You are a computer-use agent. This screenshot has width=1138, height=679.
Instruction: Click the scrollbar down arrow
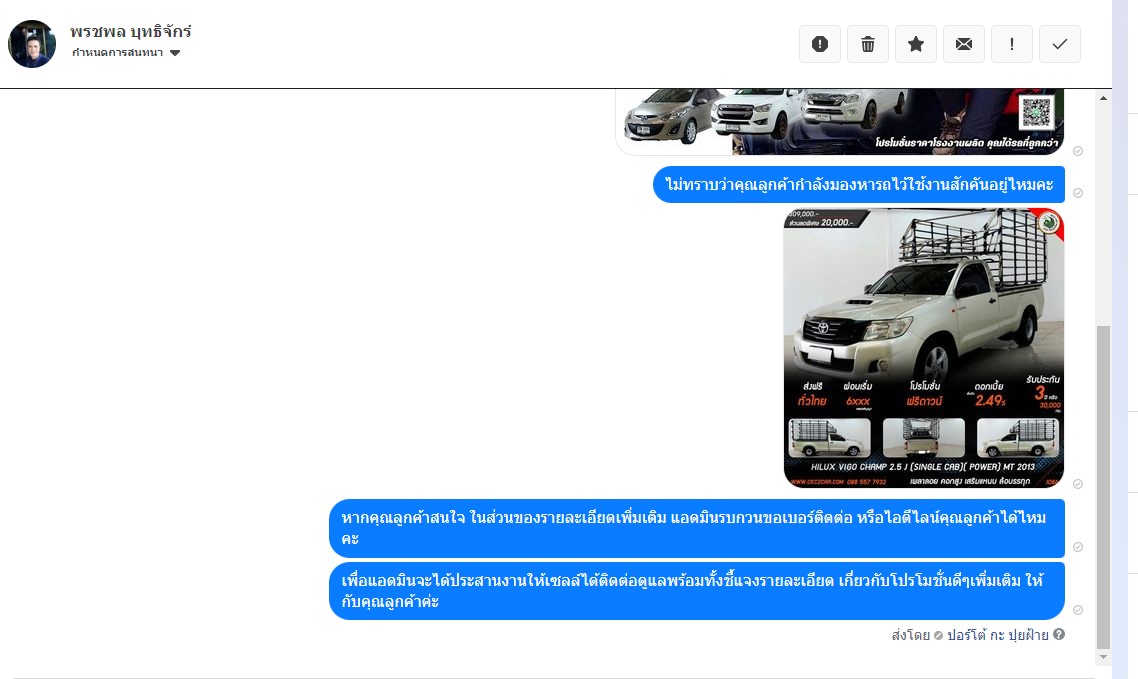pos(1103,657)
